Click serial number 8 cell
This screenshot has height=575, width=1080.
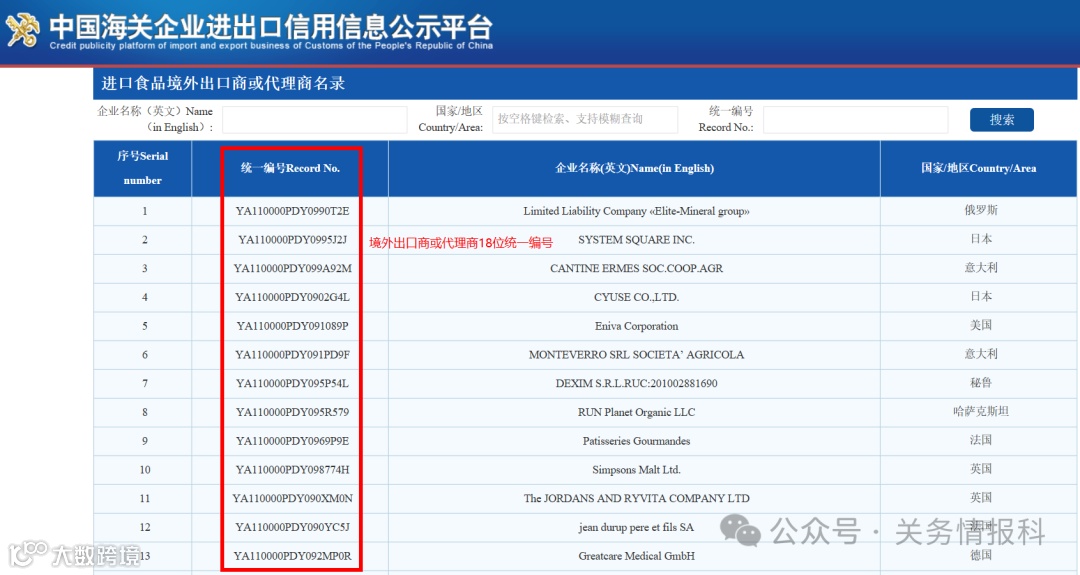pos(145,412)
